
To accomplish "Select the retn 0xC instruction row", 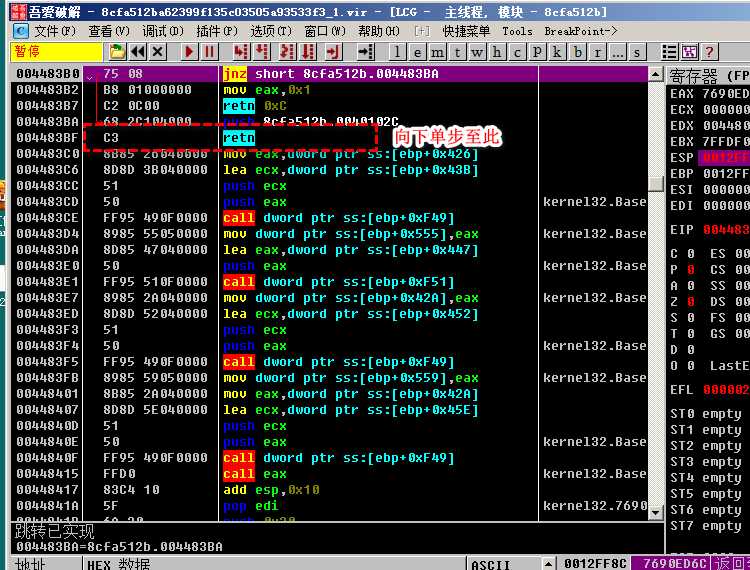I will pyautogui.click(x=330, y=106).
